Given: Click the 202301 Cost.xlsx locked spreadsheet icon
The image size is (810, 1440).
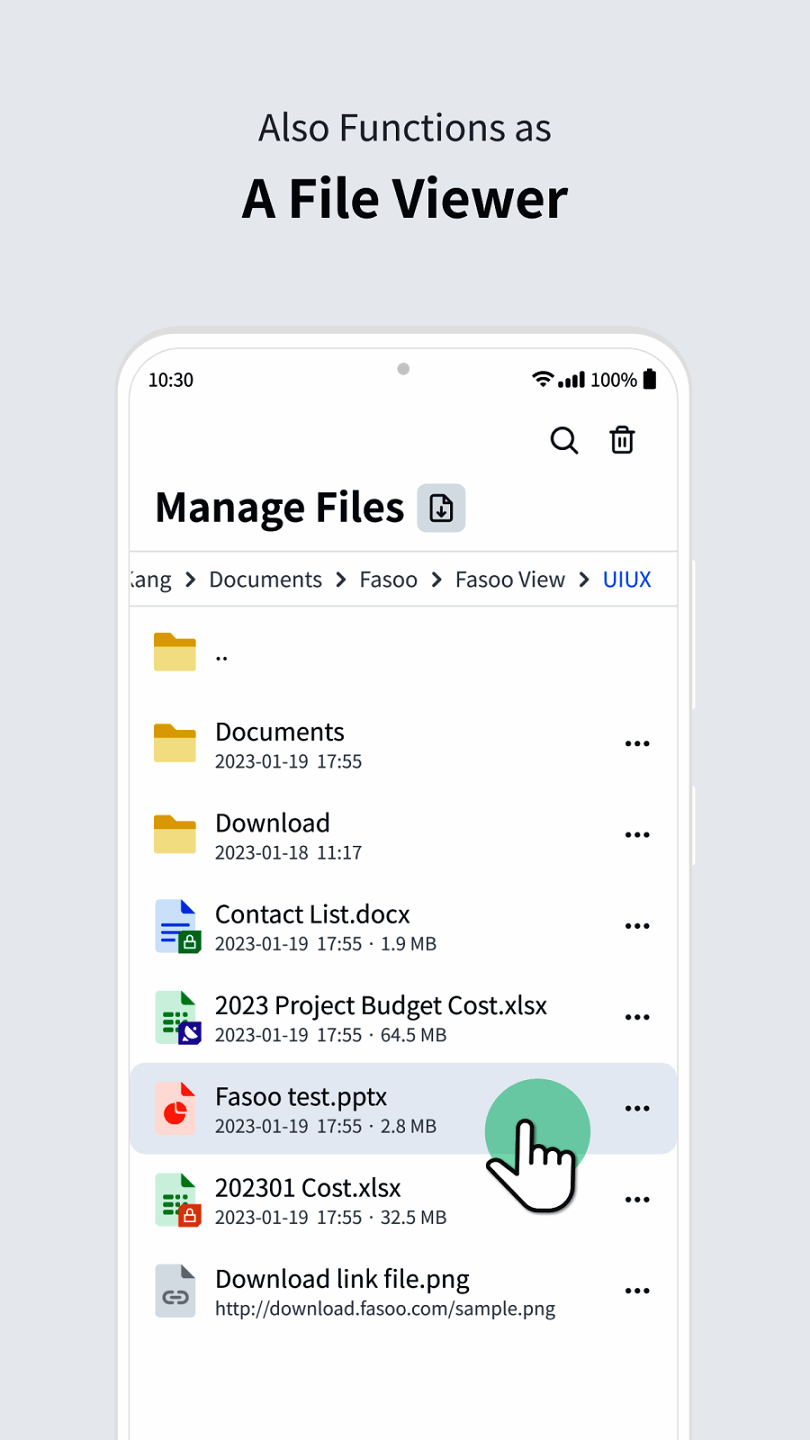Looking at the screenshot, I should pos(177,1199).
